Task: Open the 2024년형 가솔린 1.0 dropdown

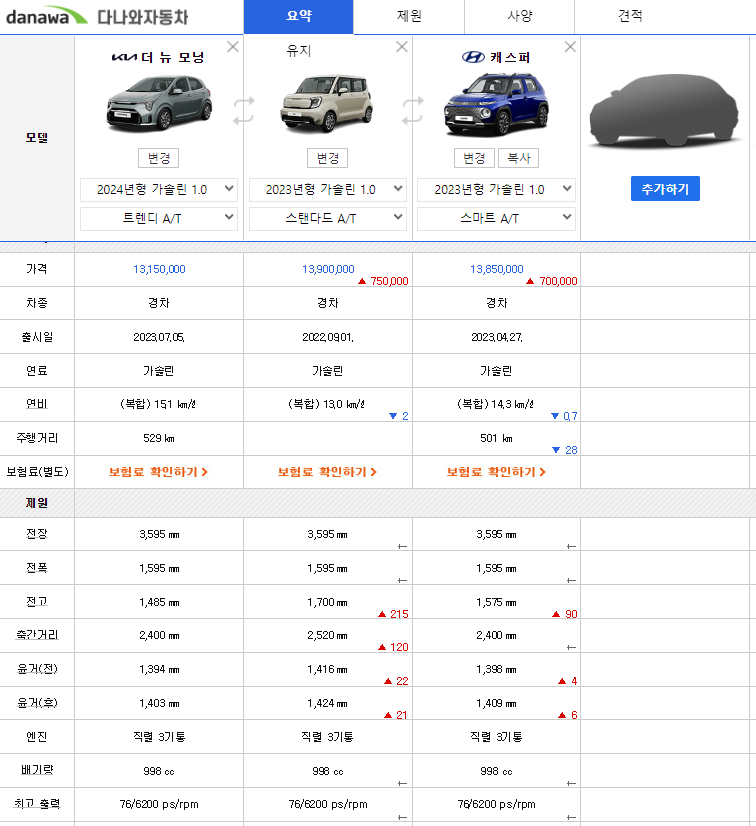Action: pos(159,190)
